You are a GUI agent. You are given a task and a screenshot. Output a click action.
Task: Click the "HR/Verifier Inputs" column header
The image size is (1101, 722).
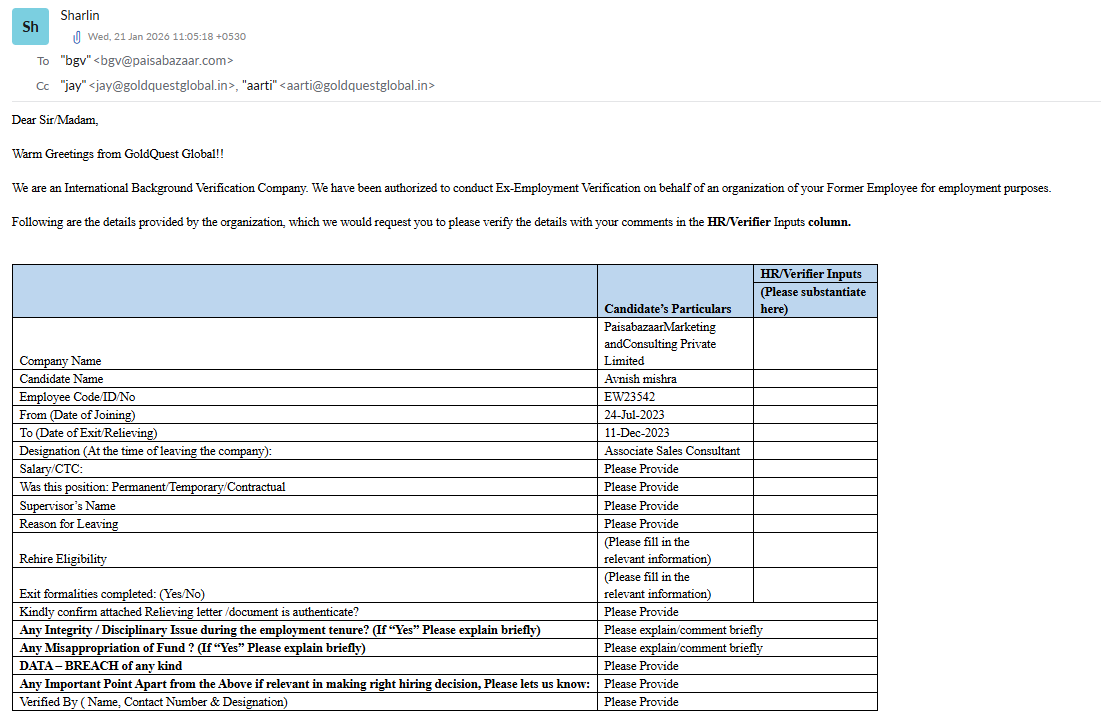pos(811,274)
